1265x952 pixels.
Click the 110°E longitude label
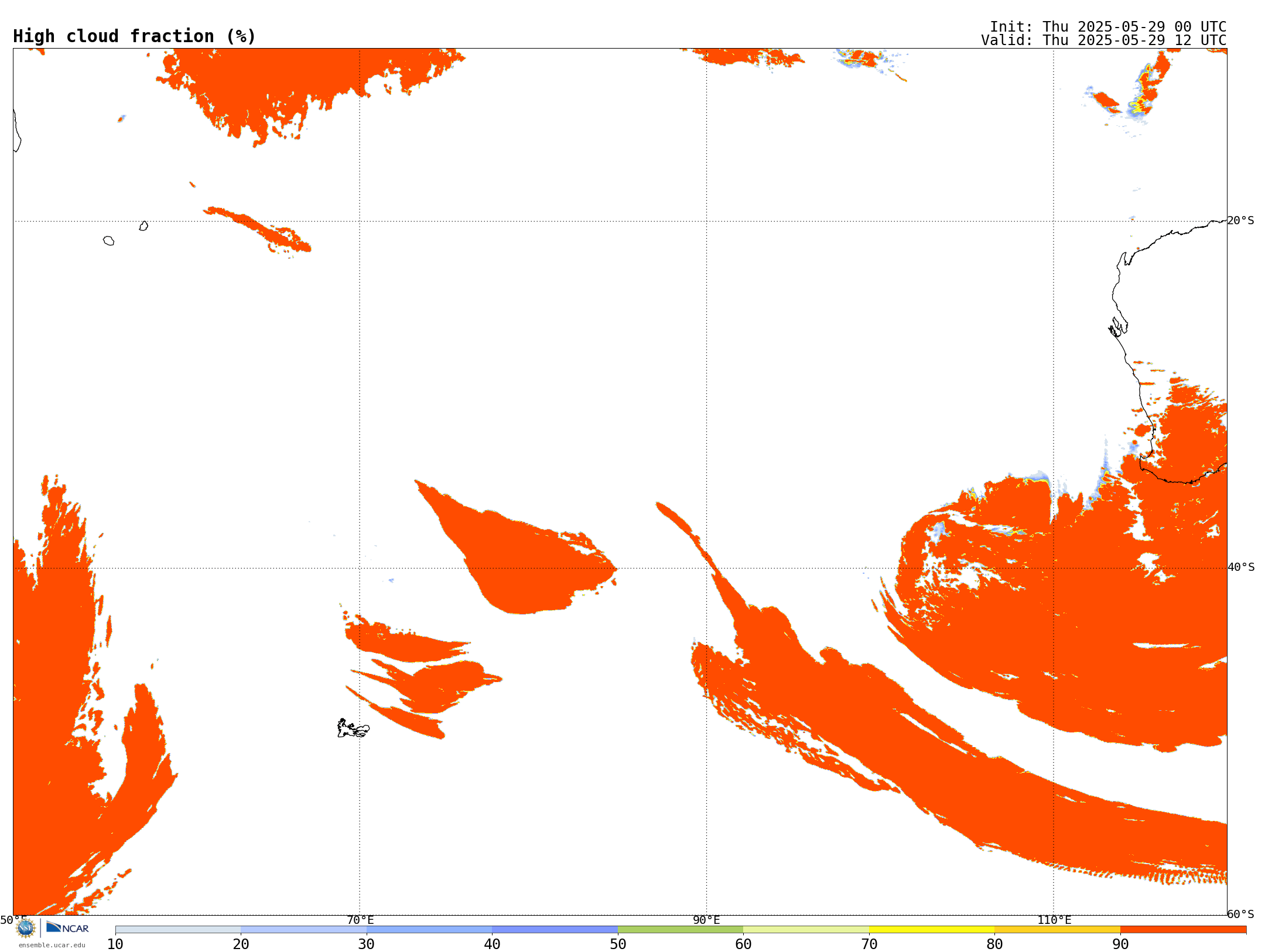pos(1054,920)
